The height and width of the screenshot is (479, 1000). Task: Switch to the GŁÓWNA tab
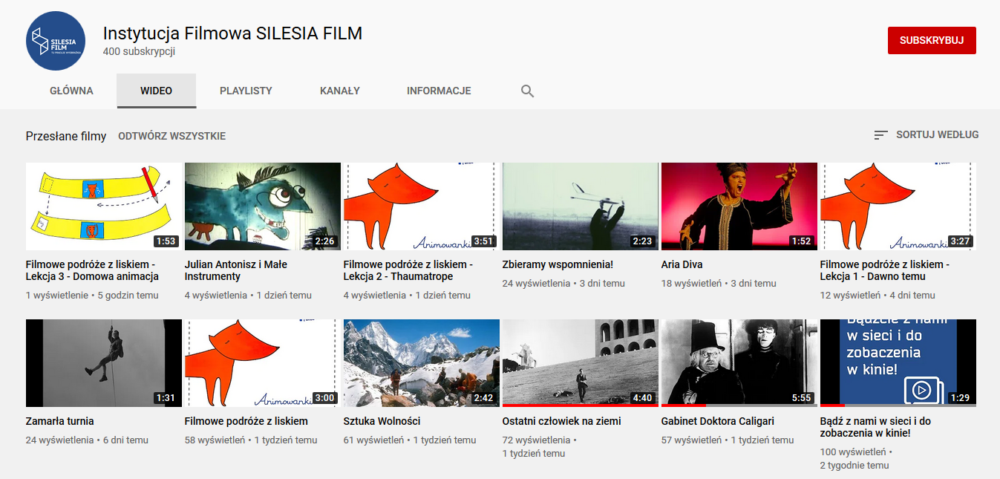[71, 91]
